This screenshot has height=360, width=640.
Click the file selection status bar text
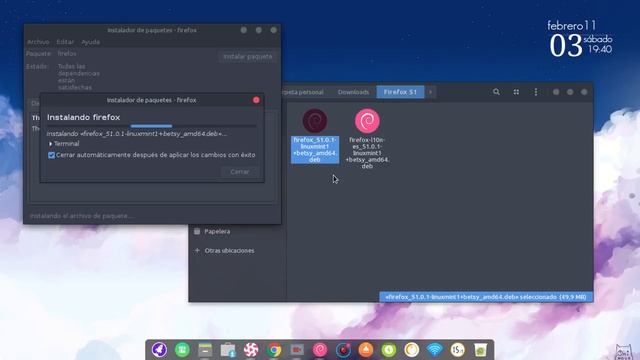486,297
